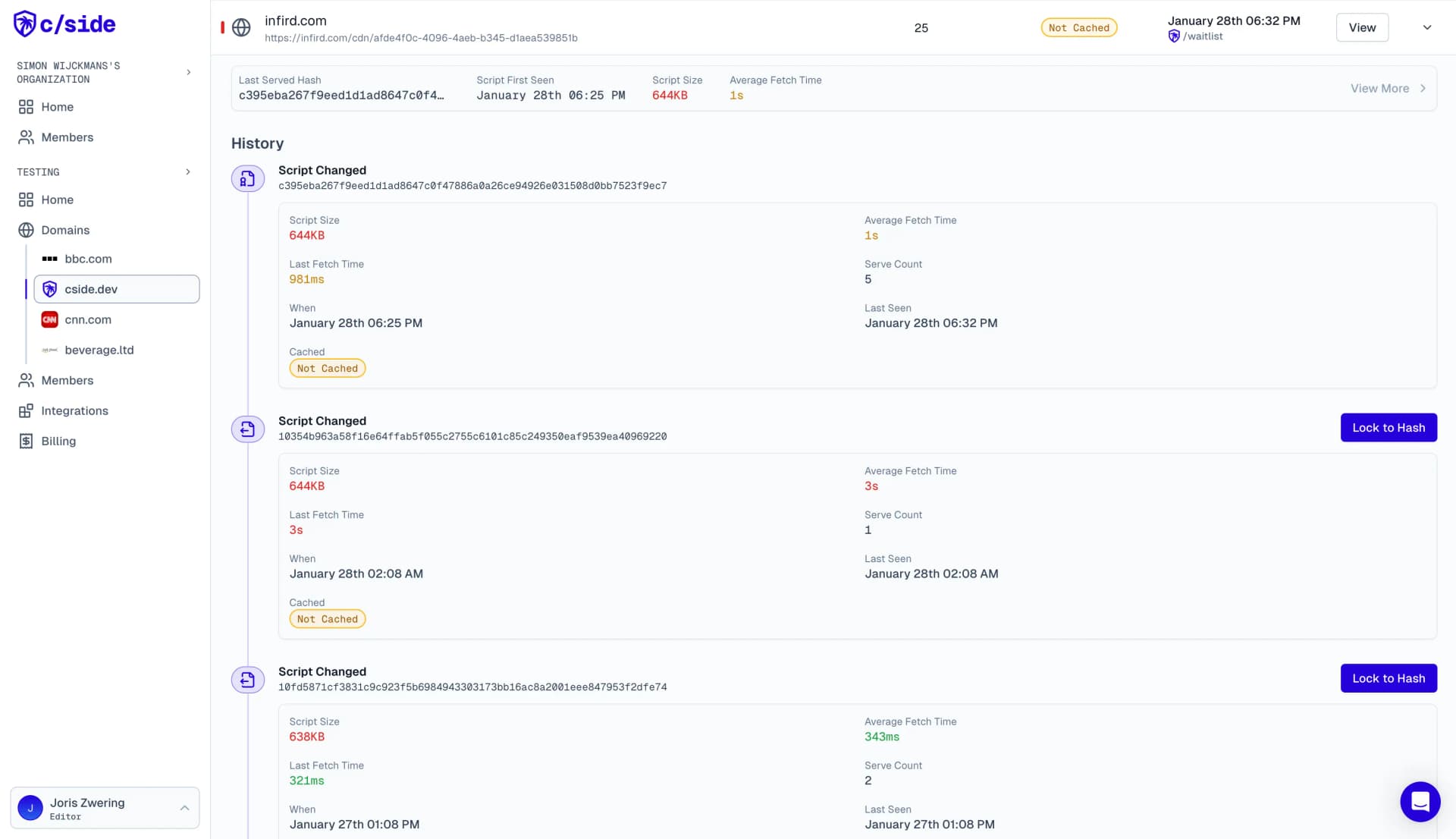
Task: Expand Simon Wijckmans's Organization section
Action: pyautogui.click(x=189, y=72)
